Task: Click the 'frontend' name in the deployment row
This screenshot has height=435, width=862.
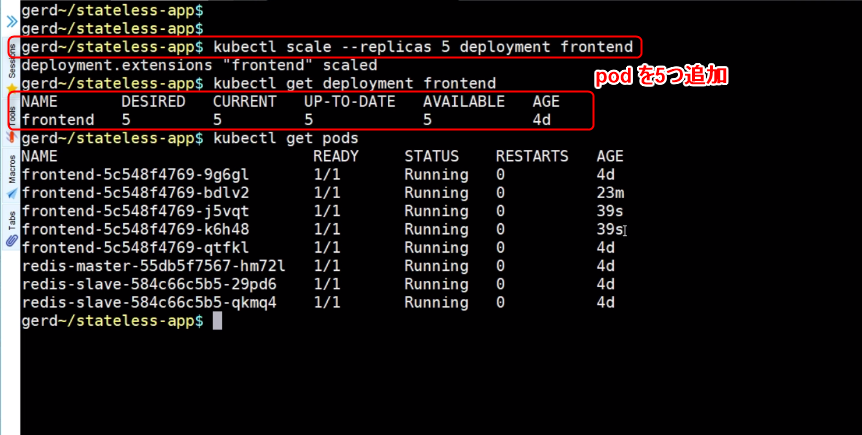Action: (x=57, y=120)
